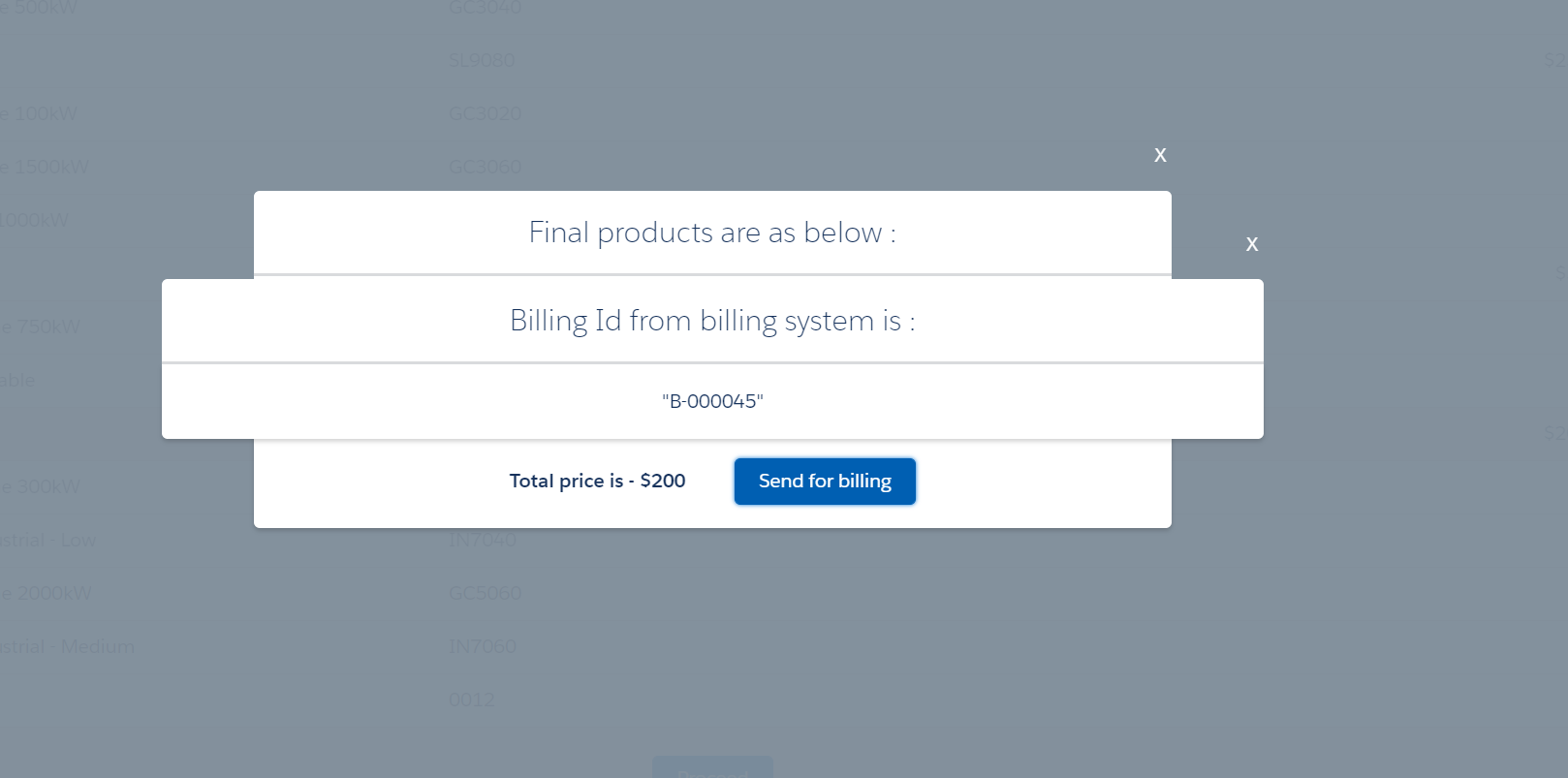Select the Industrial - Medium entry

(67, 646)
